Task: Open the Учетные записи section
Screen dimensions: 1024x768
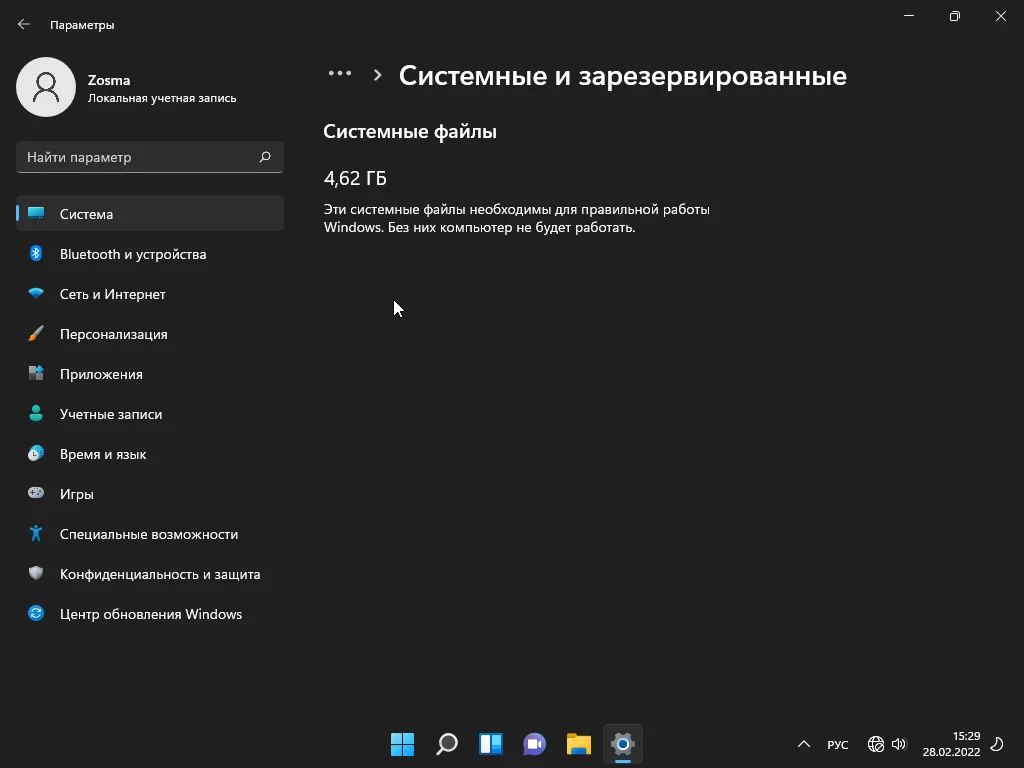Action: pos(150,414)
